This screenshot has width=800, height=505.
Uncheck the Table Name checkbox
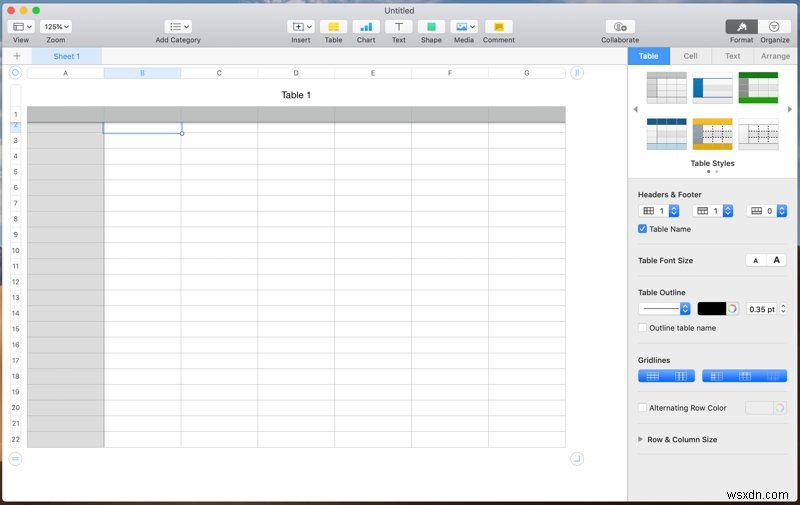[x=642, y=229]
